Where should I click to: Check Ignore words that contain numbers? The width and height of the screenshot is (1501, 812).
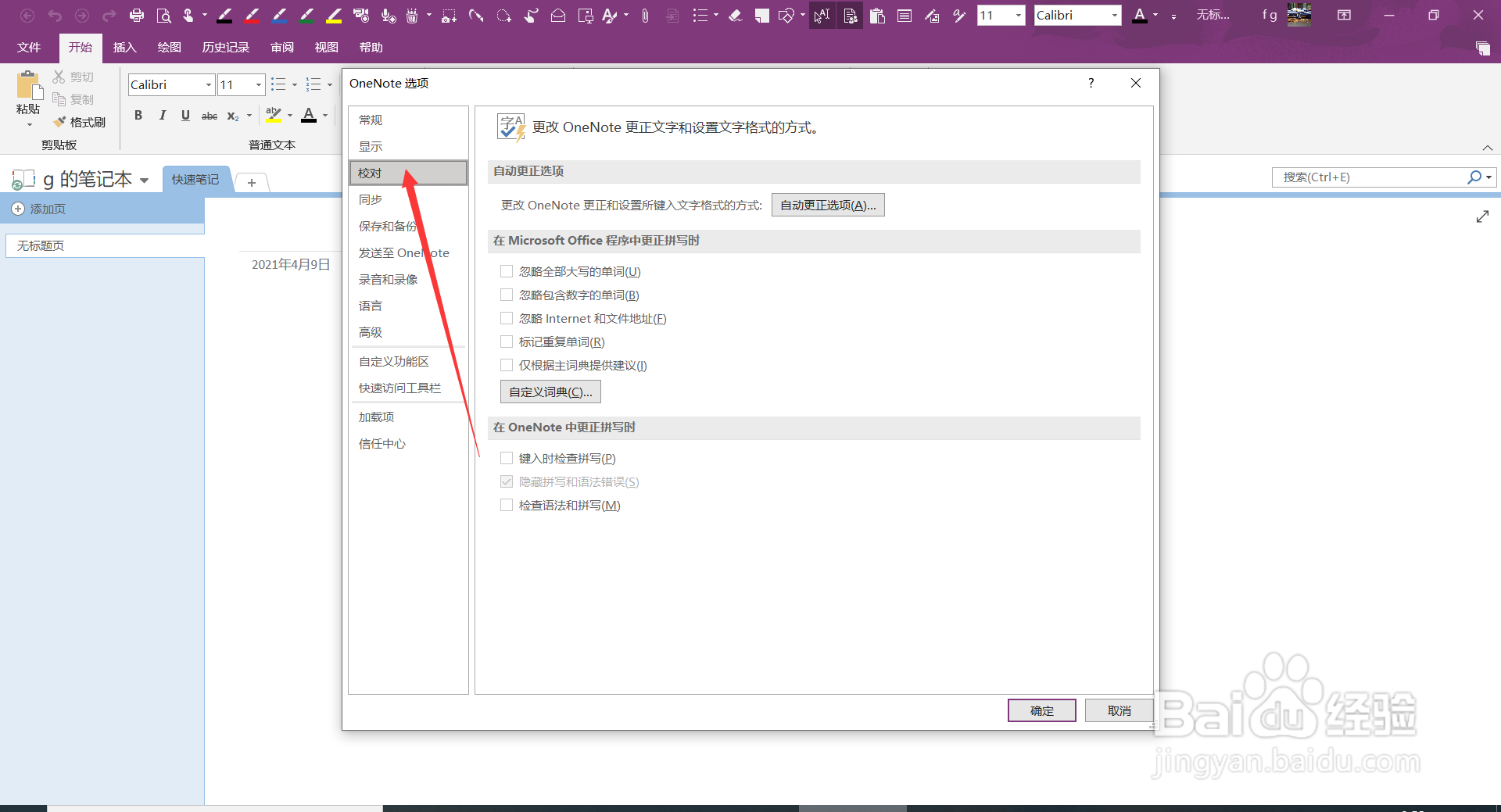[x=507, y=295]
